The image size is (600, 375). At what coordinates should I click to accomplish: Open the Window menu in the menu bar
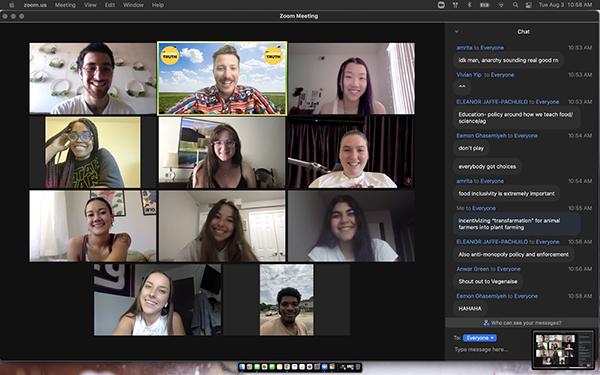[x=133, y=5]
